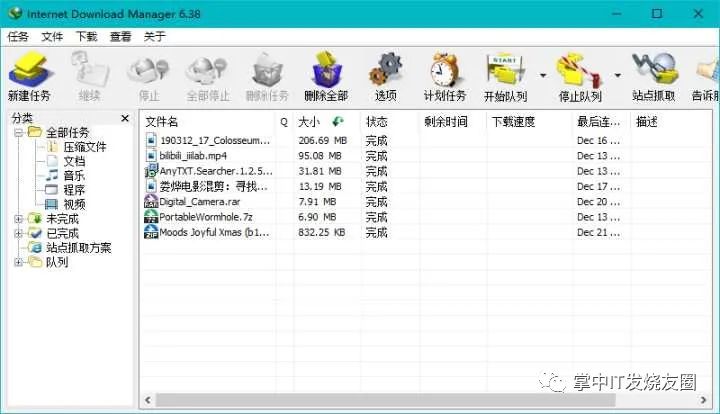Screen dimensions: 720x414
Task: Click the 停止队列 (stop queue) icon
Action: coord(579,70)
